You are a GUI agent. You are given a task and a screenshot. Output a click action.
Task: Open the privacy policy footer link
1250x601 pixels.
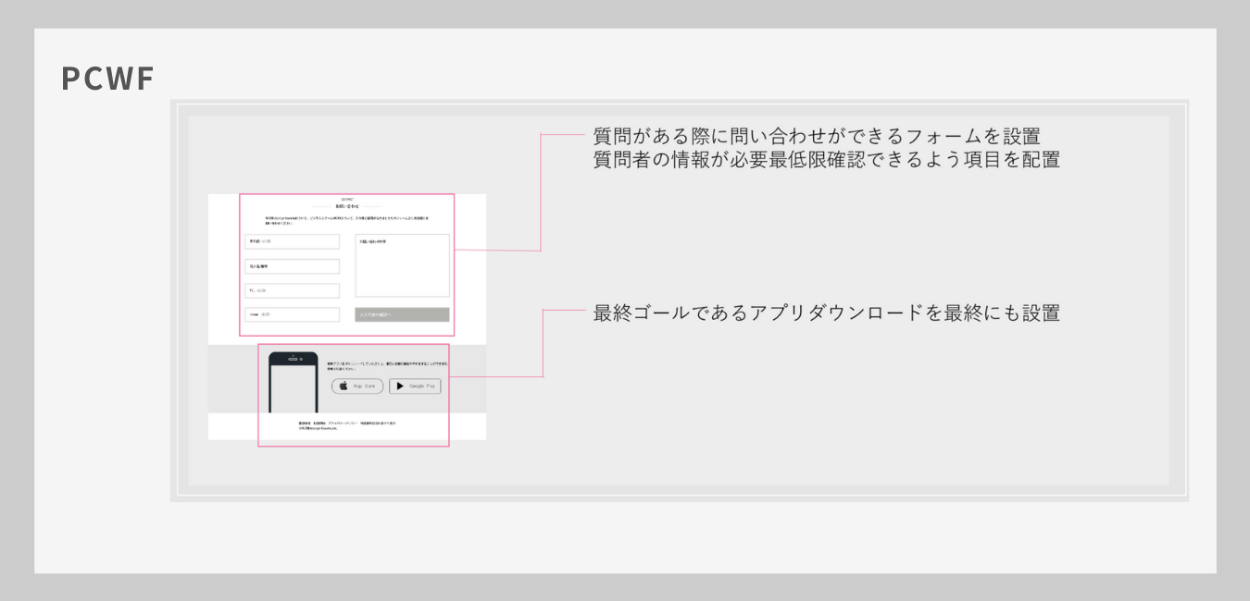pyautogui.click(x=343, y=423)
